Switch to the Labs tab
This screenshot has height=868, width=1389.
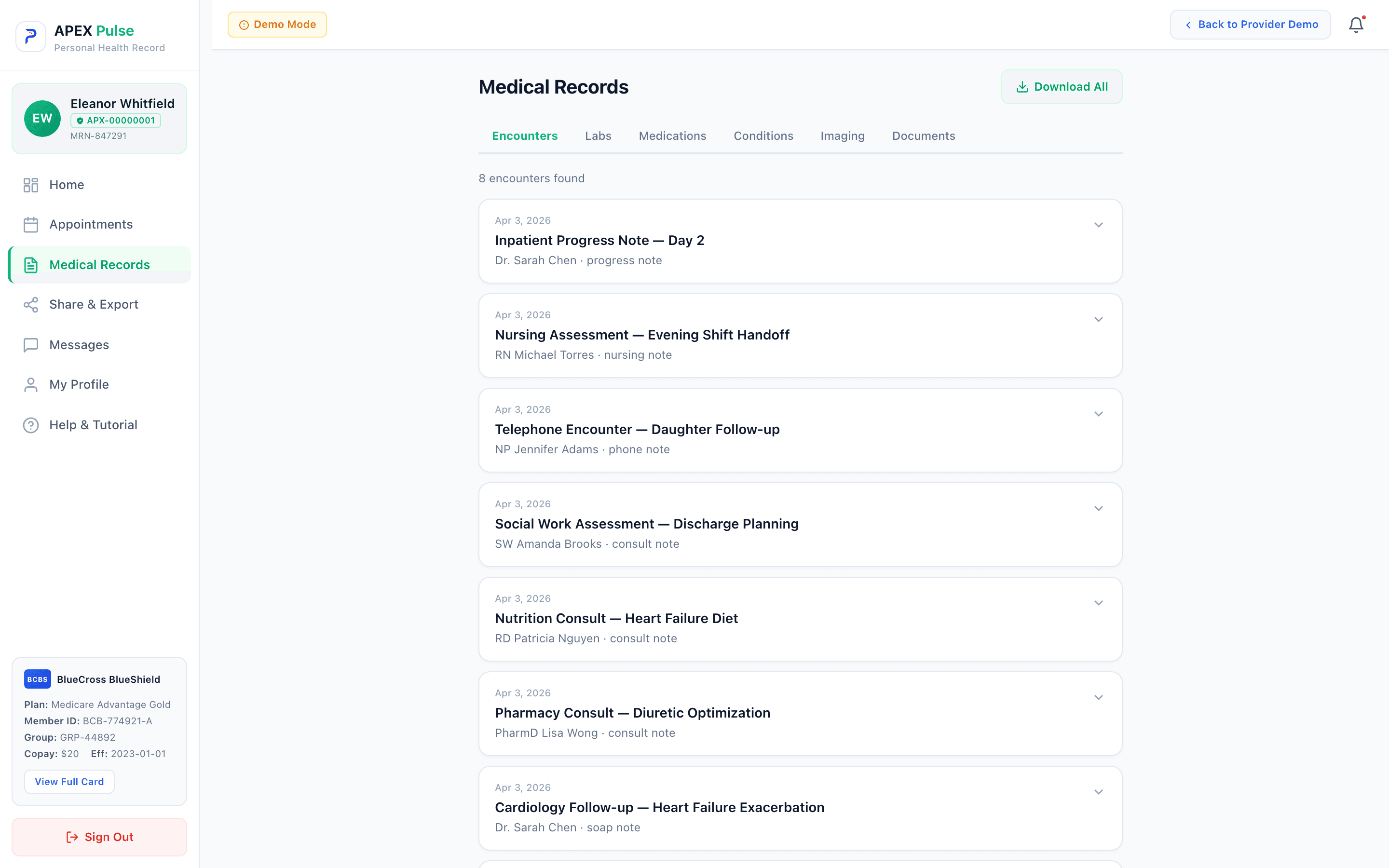point(598,136)
